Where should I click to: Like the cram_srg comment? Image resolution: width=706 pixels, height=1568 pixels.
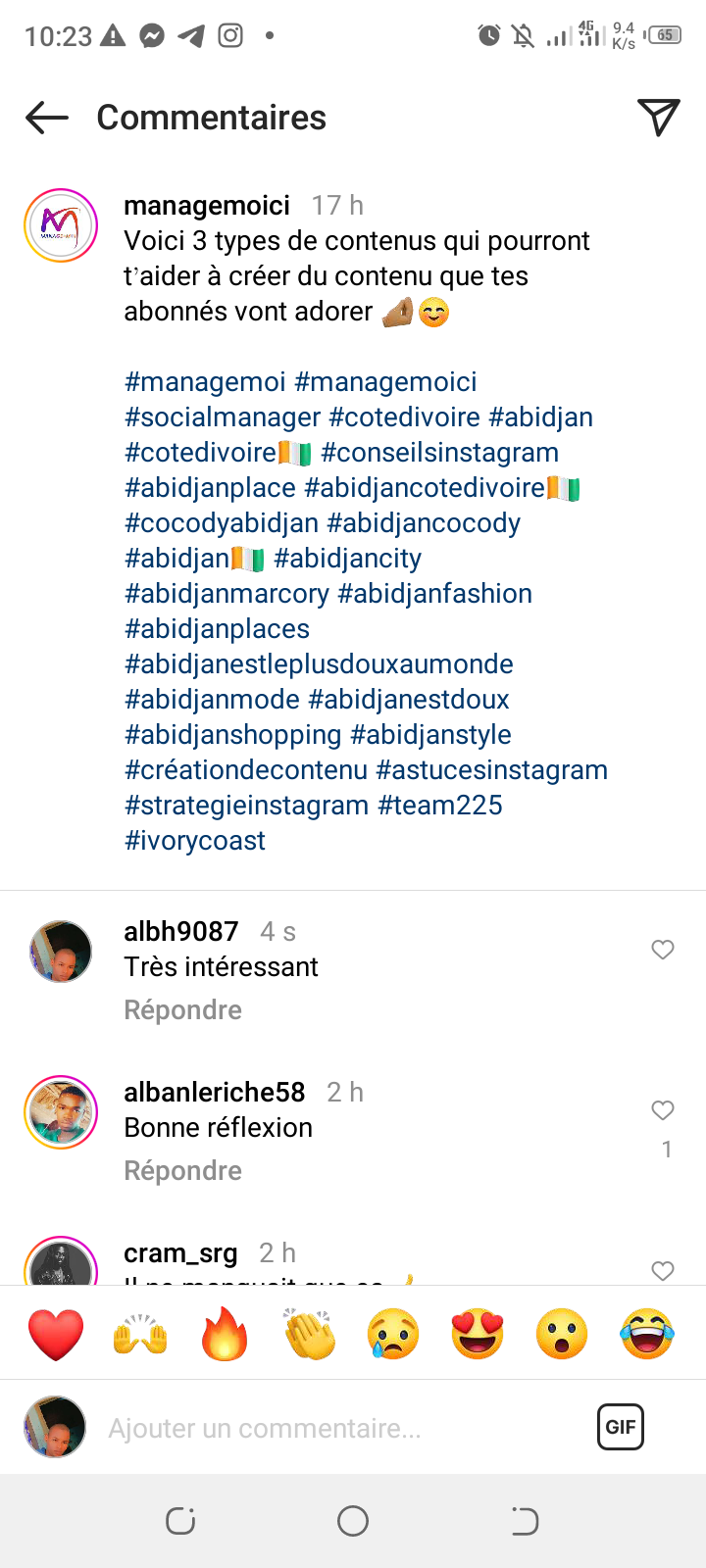click(663, 1270)
